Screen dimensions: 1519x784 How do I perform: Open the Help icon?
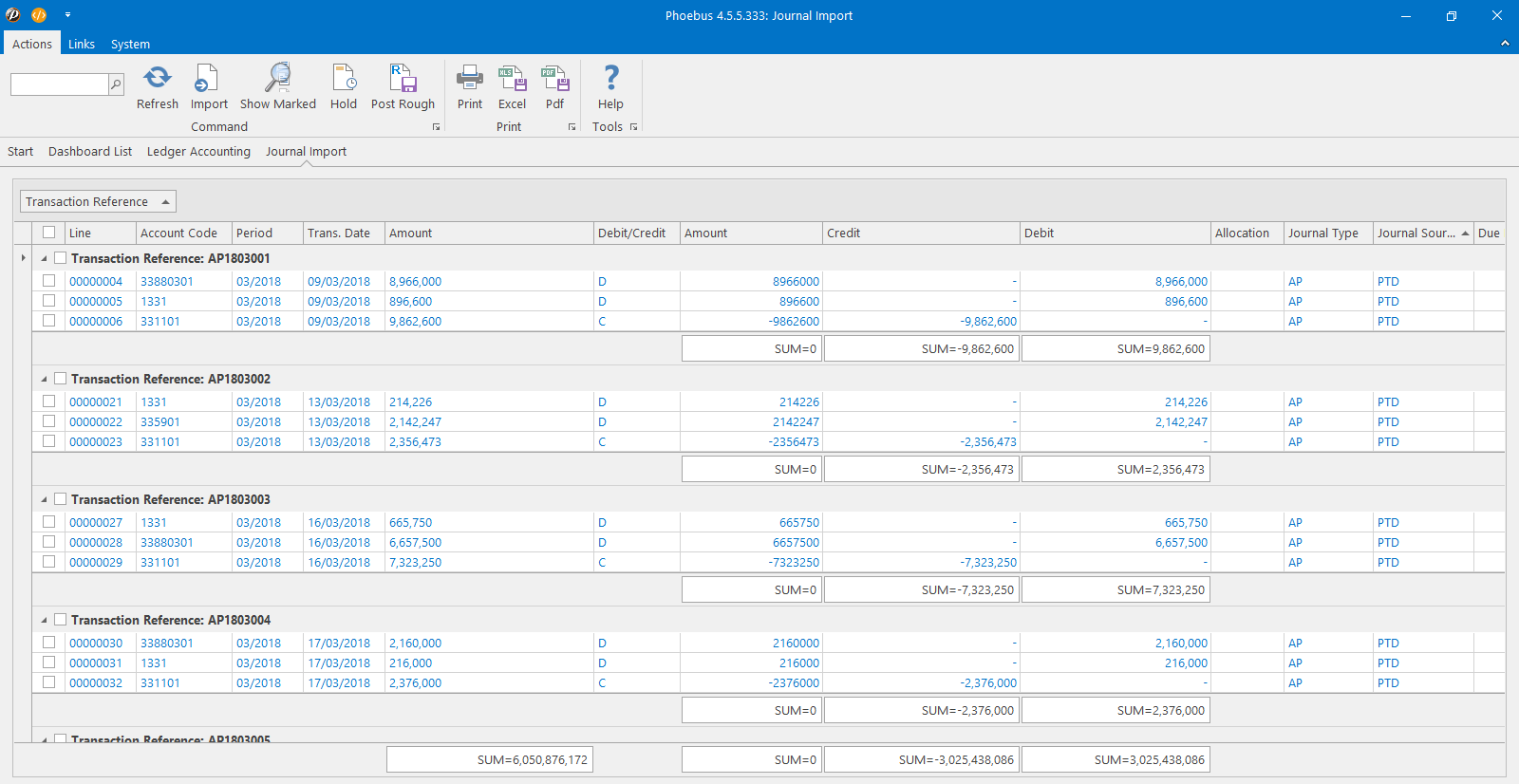(x=611, y=78)
